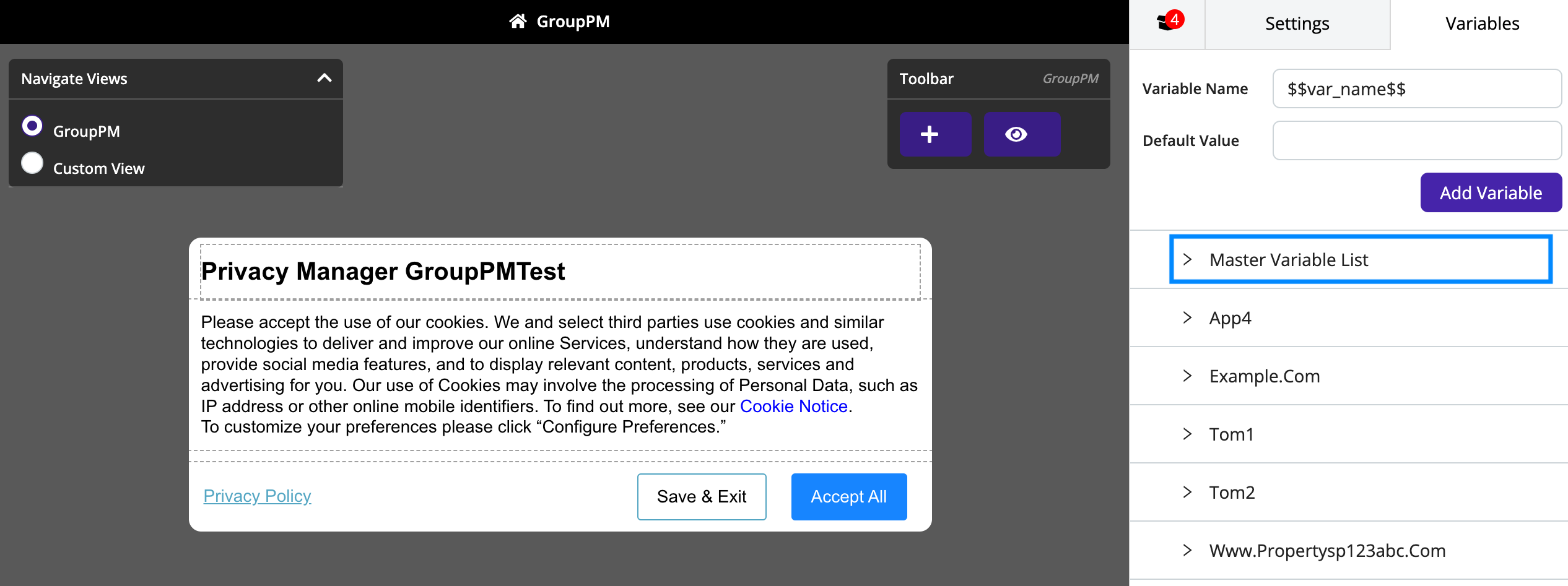
Task: Open the Privacy Policy link
Action: click(x=257, y=496)
